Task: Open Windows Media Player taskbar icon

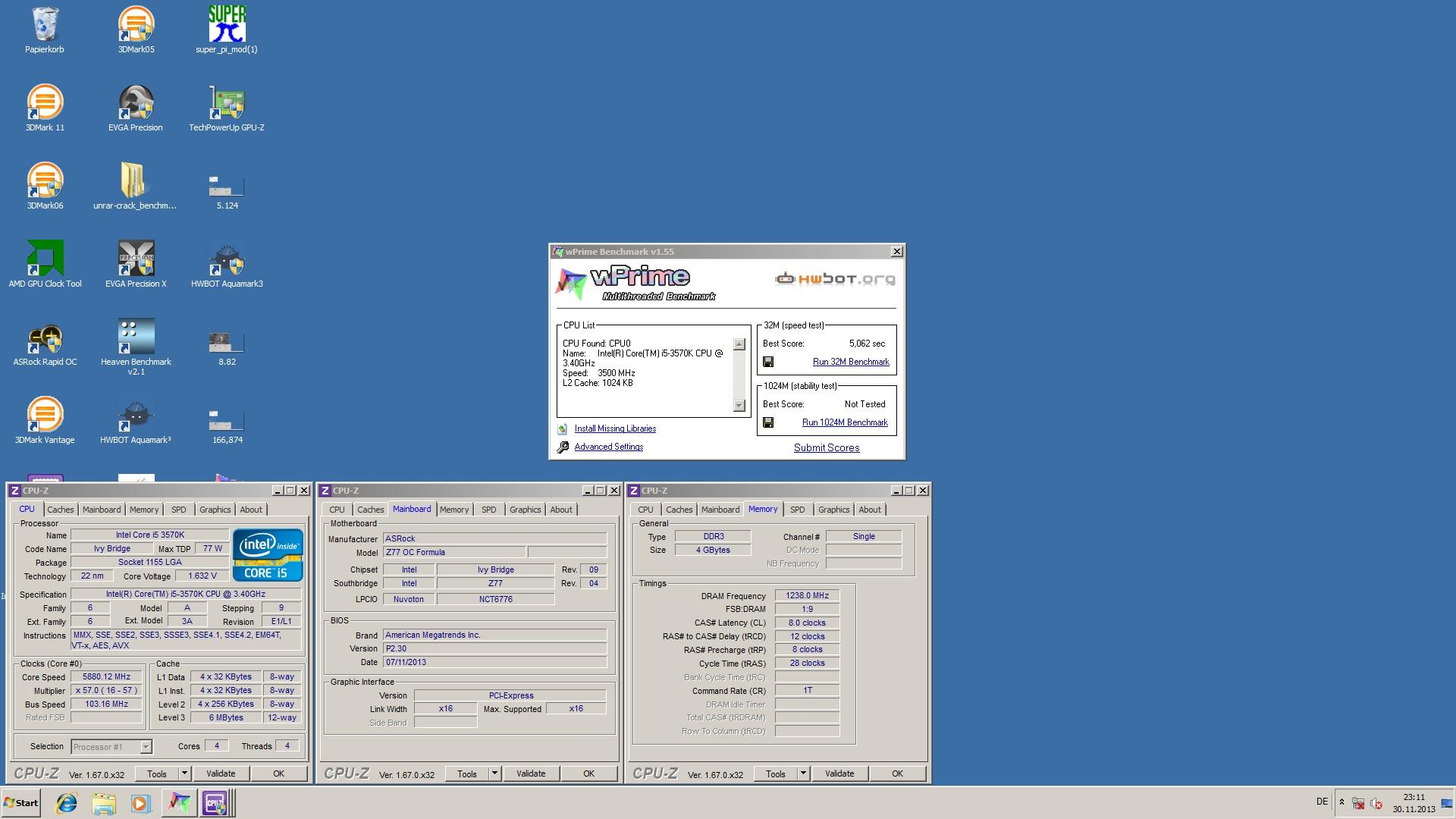Action: tap(140, 803)
